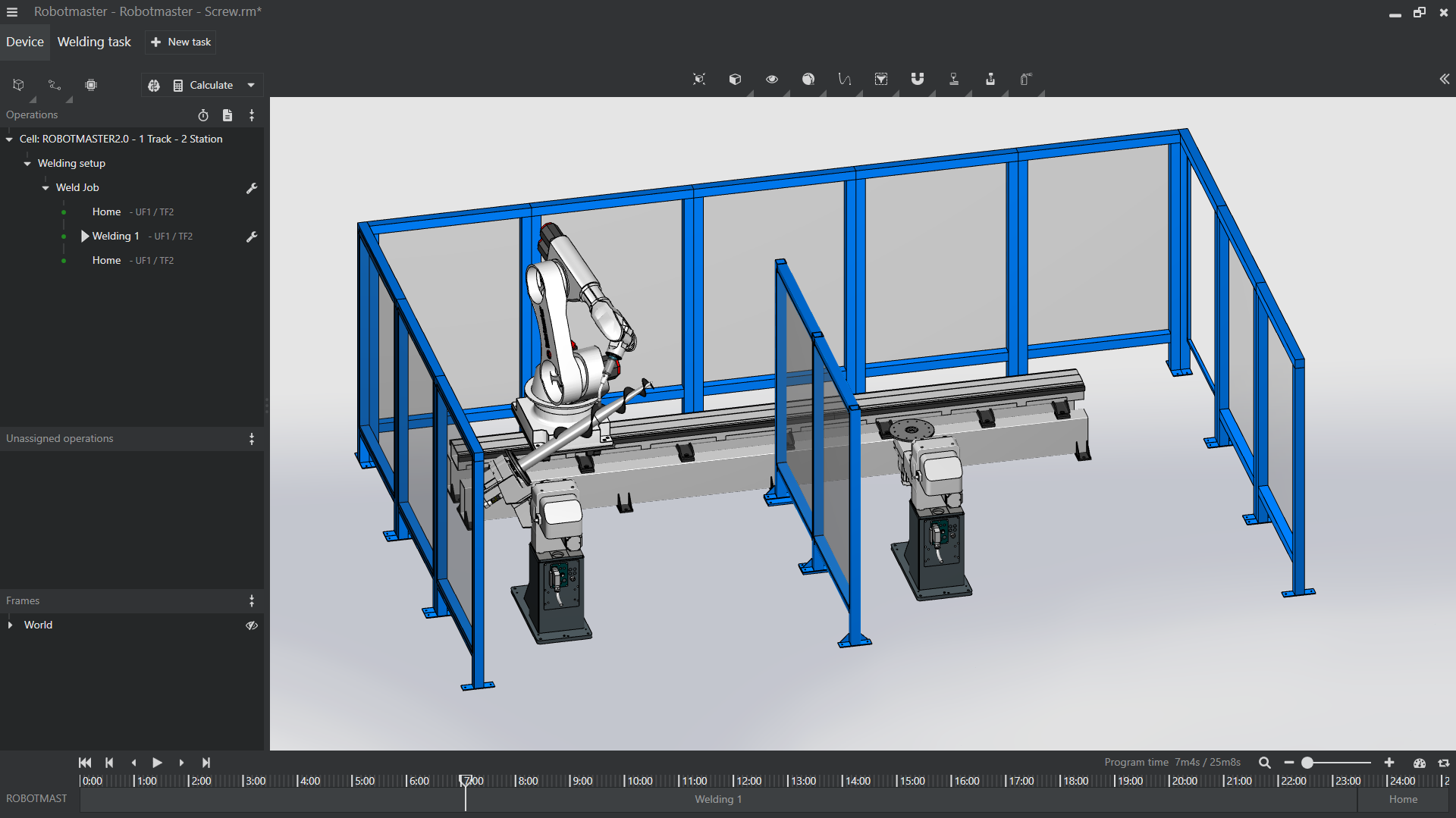The width and height of the screenshot is (1456, 818).
Task: Click the 12:00 mark on the timeline
Action: (x=748, y=781)
